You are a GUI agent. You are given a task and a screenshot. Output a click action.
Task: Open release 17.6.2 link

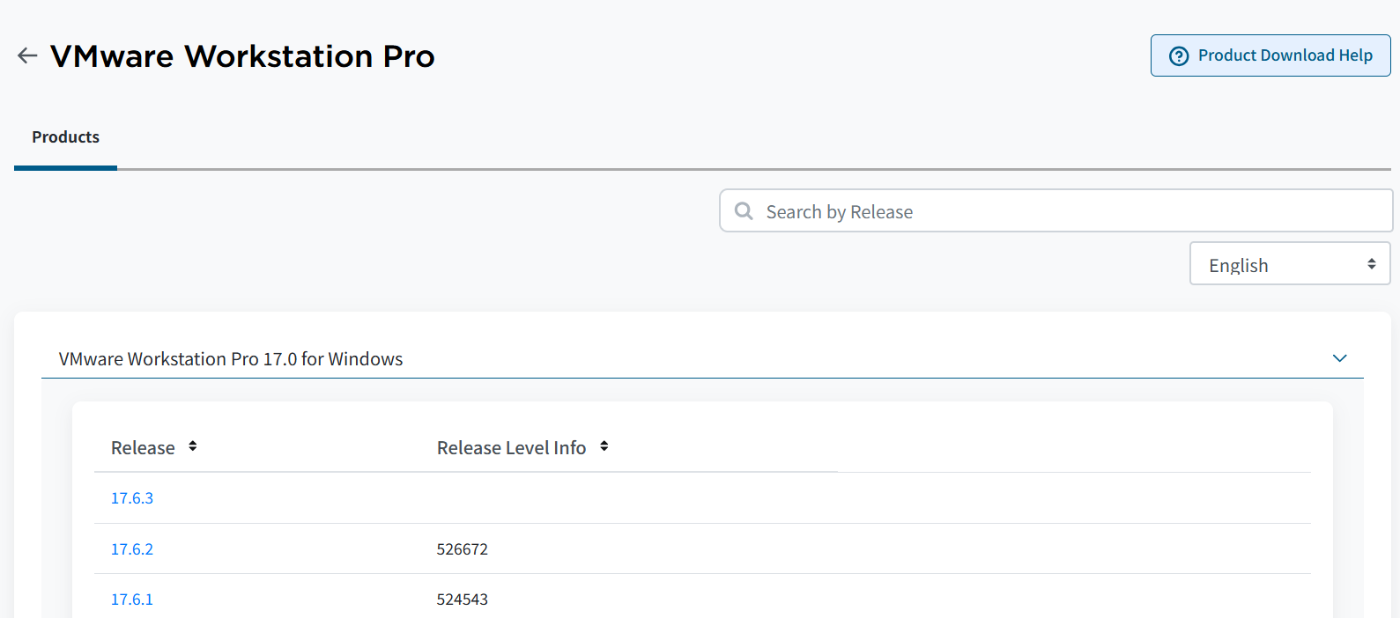[132, 549]
